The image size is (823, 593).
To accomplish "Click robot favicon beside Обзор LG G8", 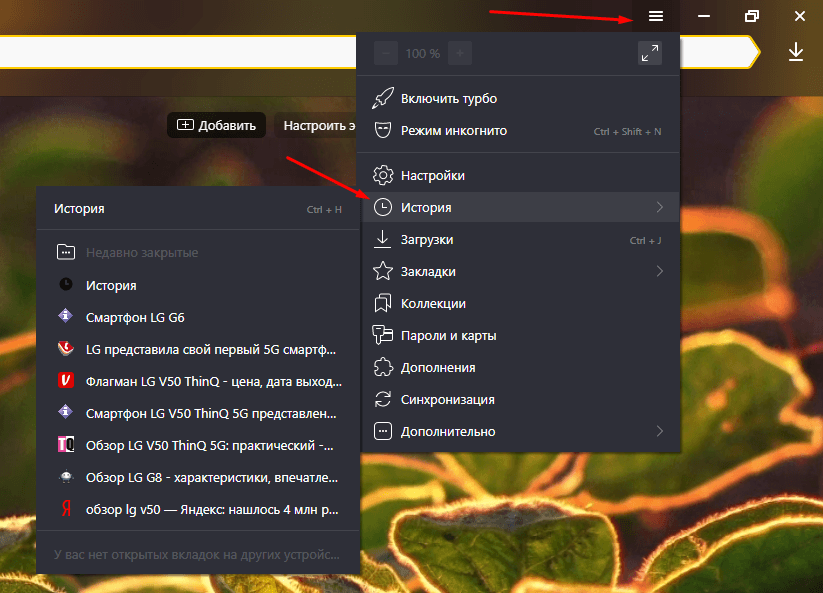I will (x=66, y=476).
